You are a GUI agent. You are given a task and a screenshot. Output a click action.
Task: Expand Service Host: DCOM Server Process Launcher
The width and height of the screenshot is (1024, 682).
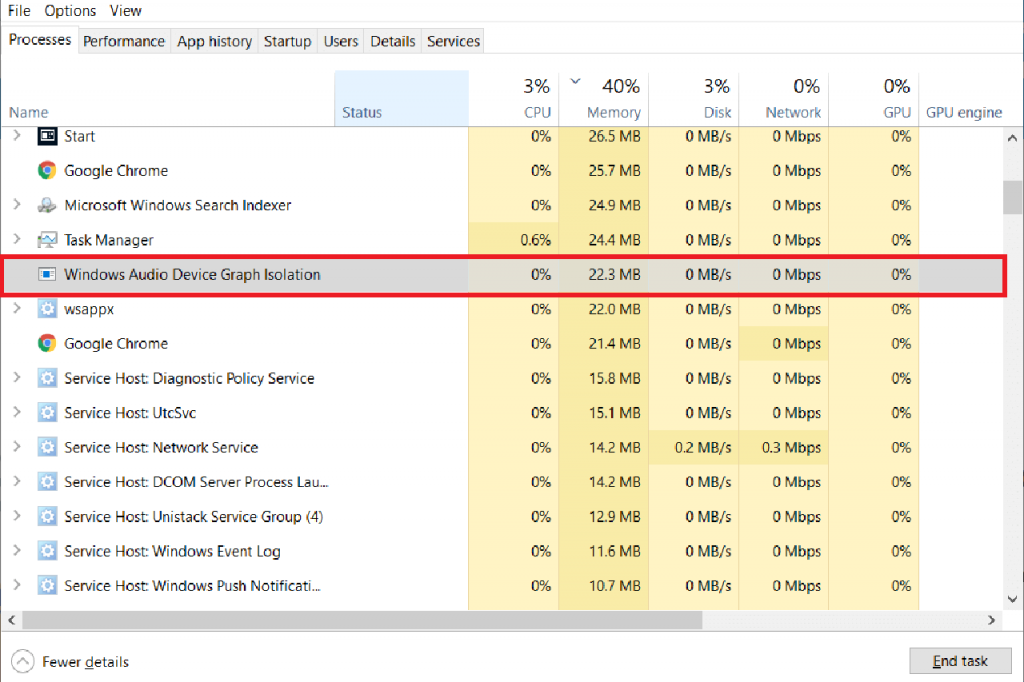coord(17,481)
